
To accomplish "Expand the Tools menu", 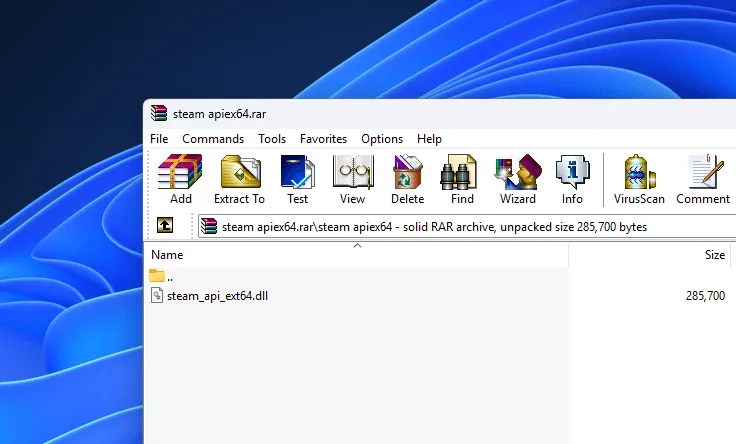I will pyautogui.click(x=272, y=139).
